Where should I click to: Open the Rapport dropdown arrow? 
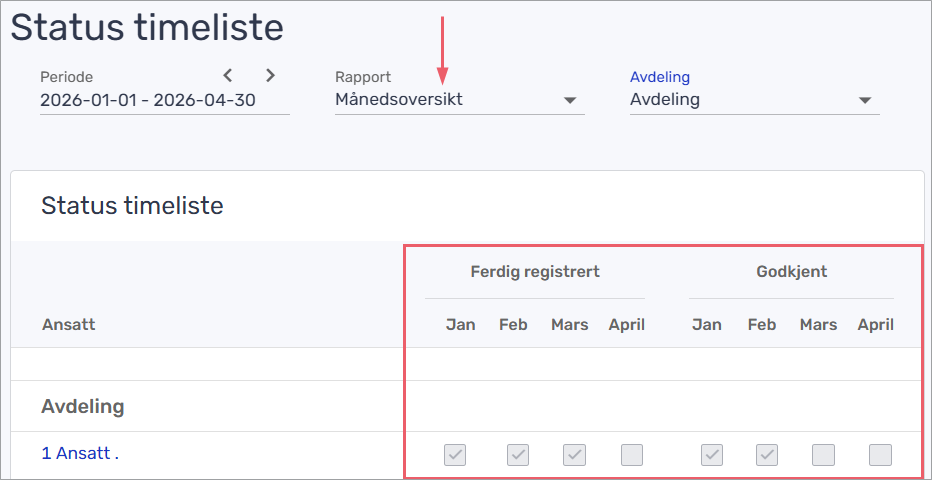click(570, 100)
